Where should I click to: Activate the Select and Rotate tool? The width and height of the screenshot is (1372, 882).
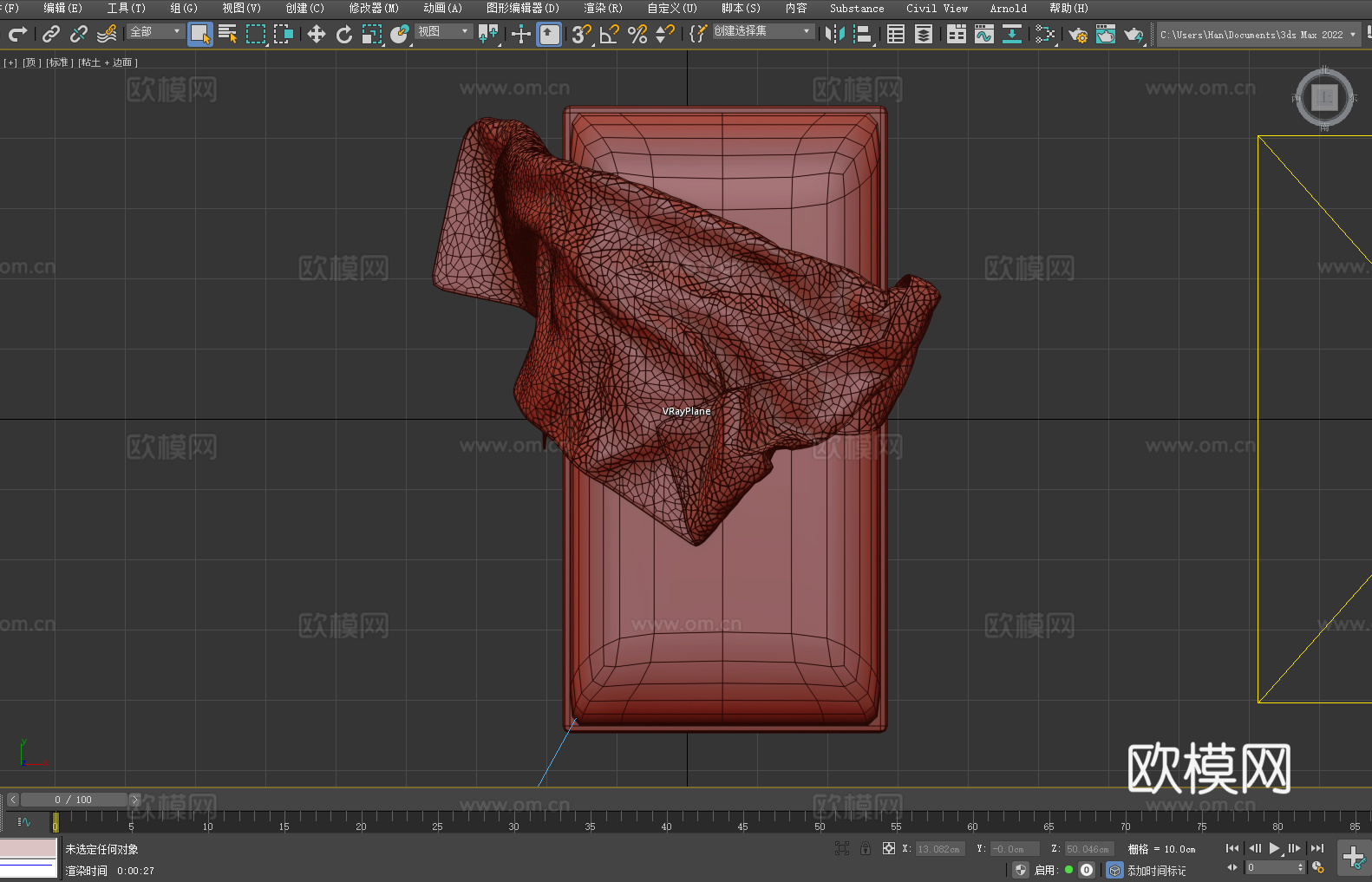pos(344,34)
